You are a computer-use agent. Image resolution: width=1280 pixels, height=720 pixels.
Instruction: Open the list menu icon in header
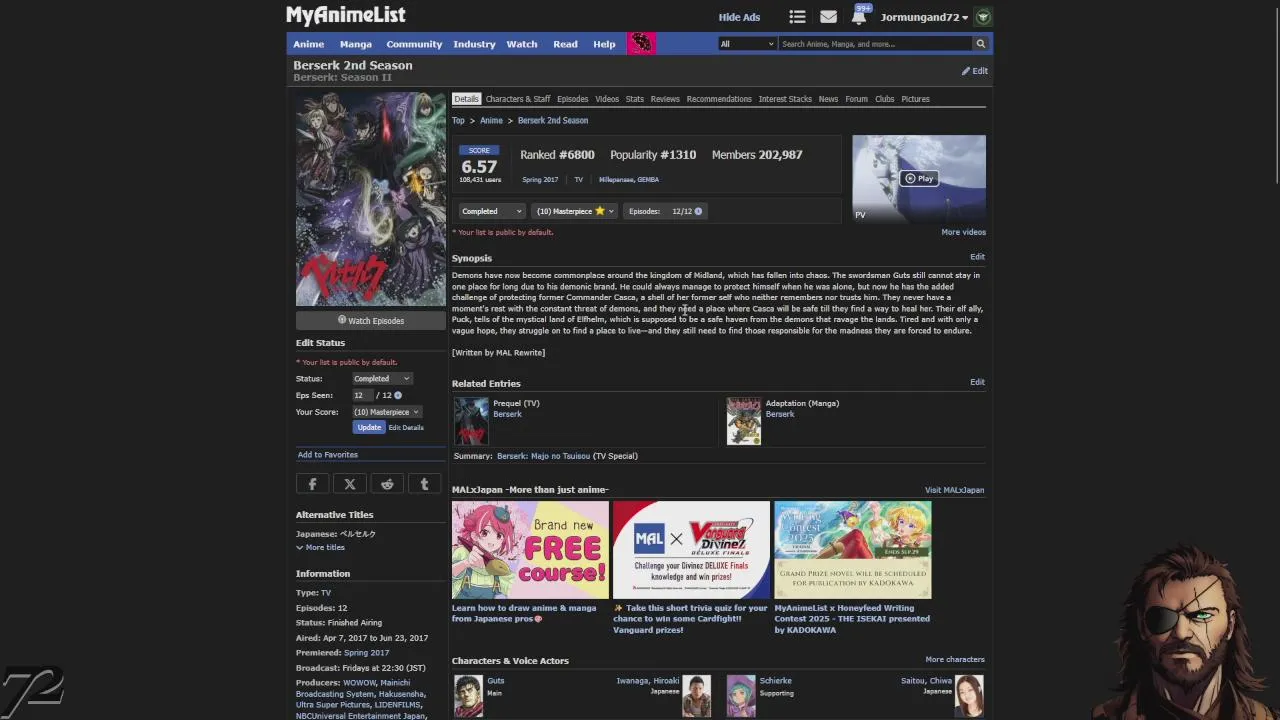click(797, 17)
